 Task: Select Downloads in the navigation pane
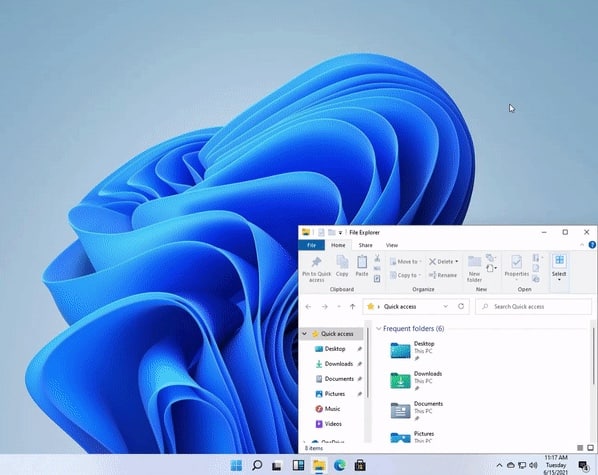[339, 364]
